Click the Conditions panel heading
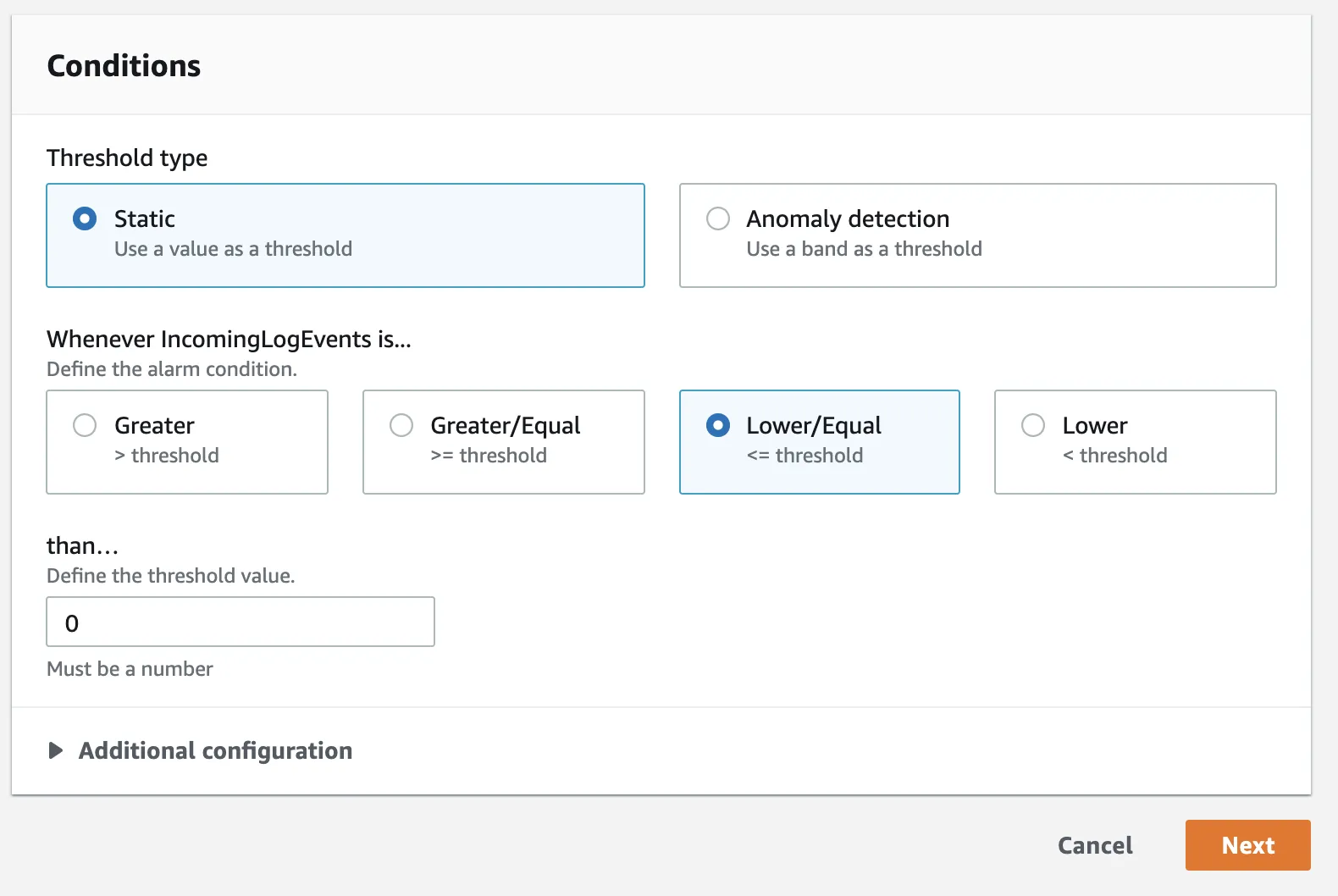This screenshot has height=896, width=1338. pyautogui.click(x=124, y=66)
